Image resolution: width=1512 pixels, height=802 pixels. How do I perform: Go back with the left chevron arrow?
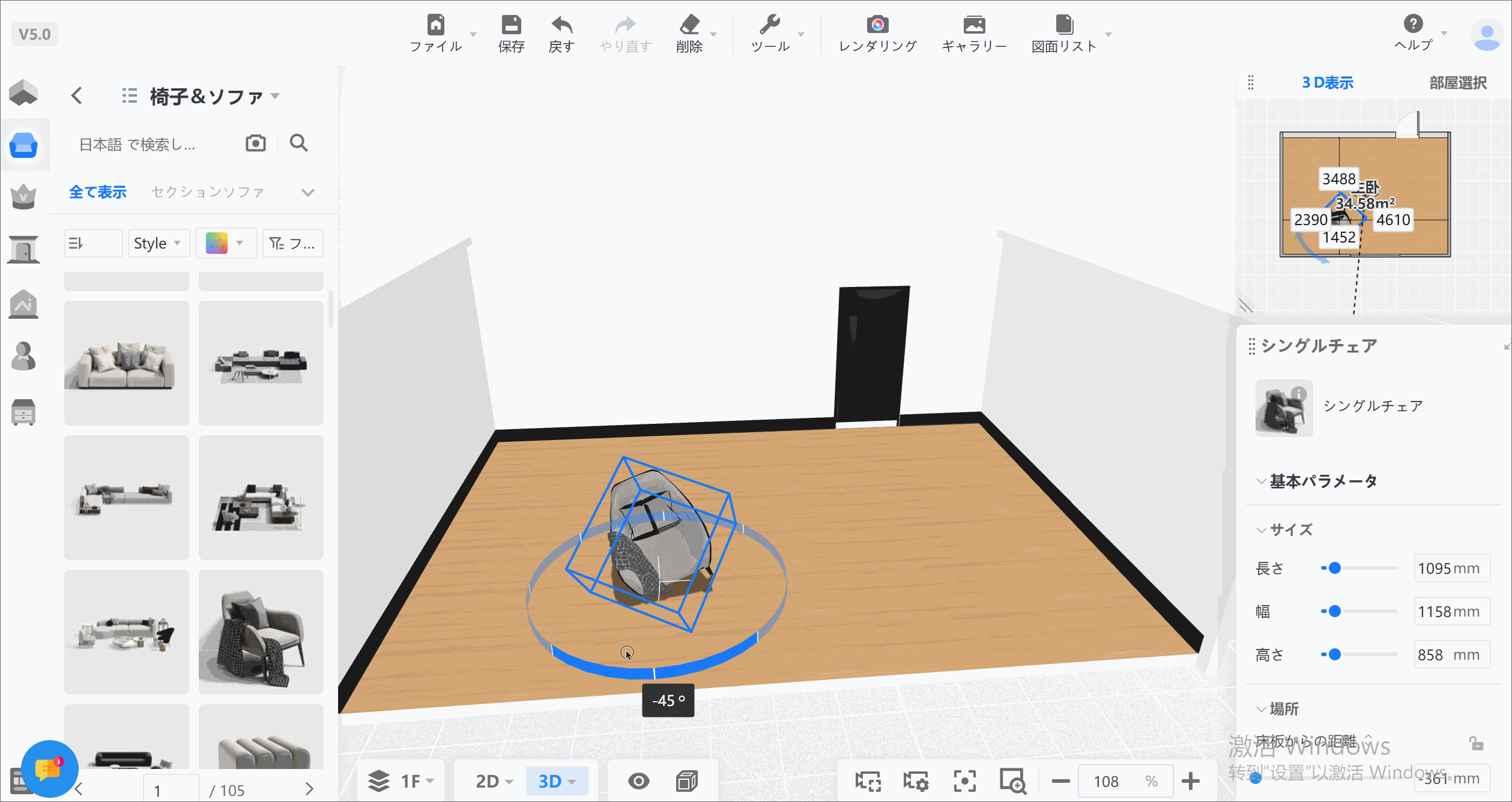[77, 95]
